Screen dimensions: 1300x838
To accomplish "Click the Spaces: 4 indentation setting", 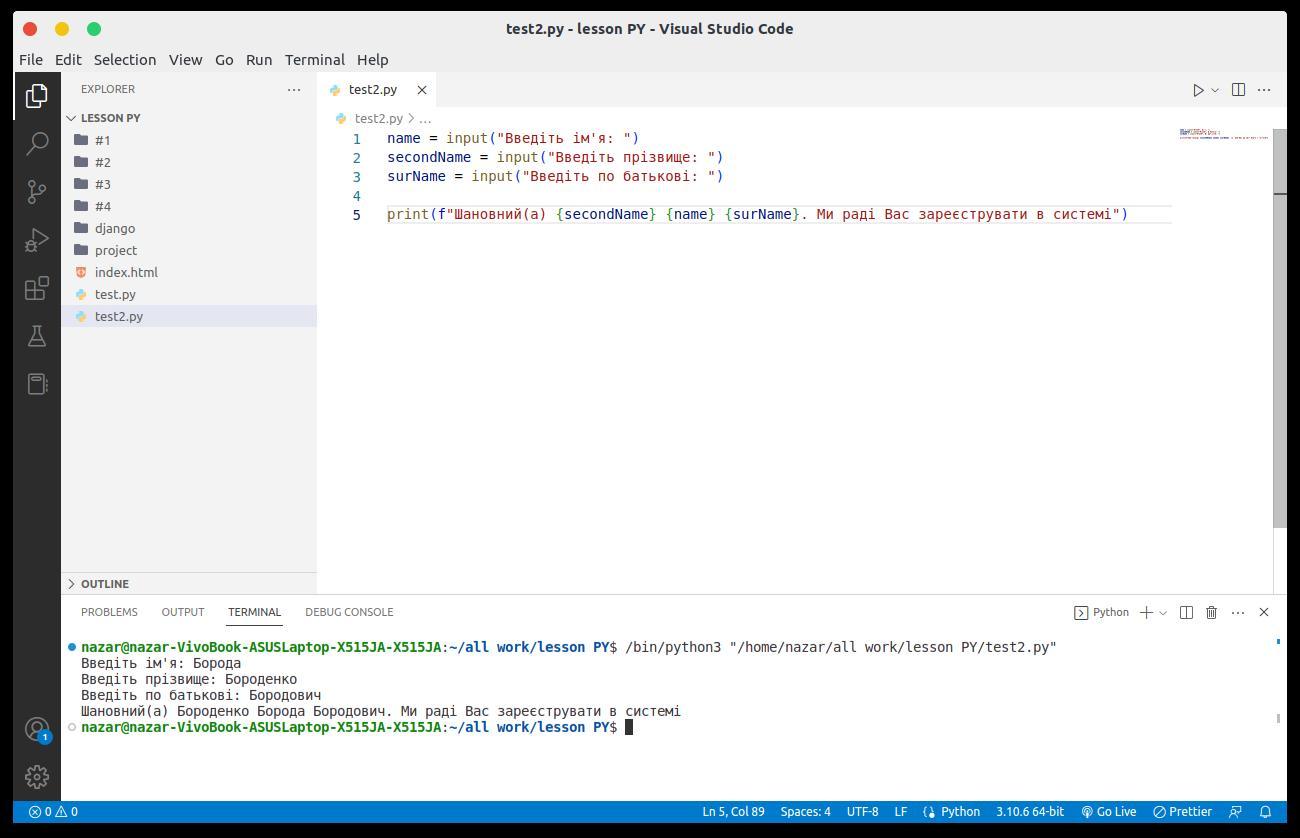I will point(805,812).
